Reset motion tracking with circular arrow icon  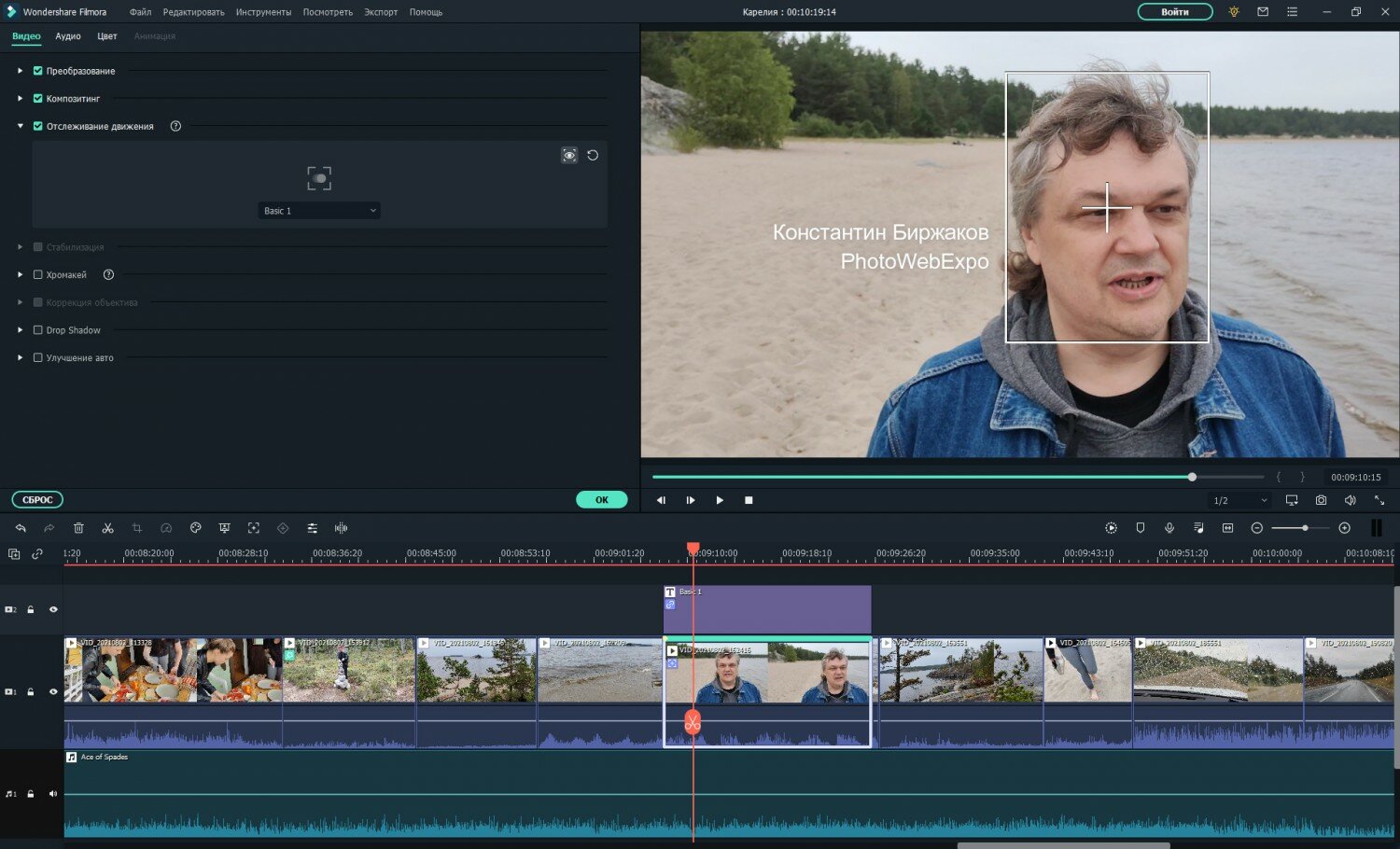click(593, 155)
